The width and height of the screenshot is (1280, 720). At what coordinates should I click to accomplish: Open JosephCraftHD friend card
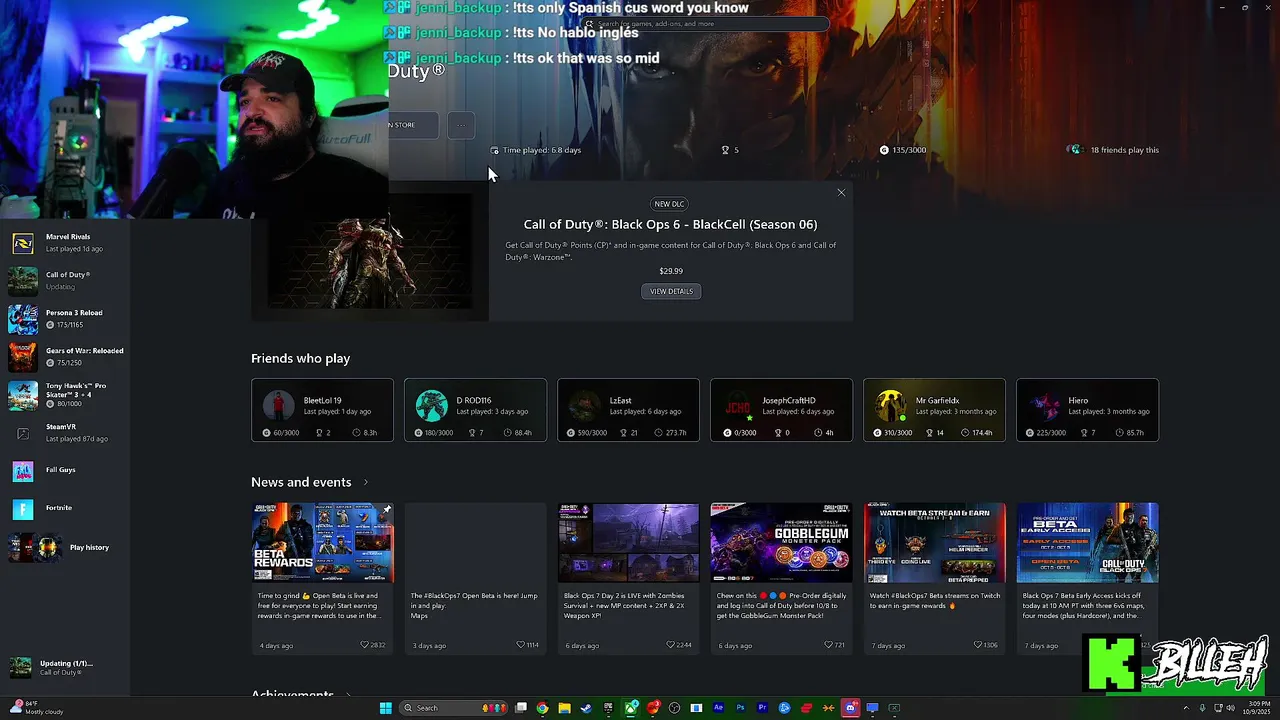pos(781,410)
